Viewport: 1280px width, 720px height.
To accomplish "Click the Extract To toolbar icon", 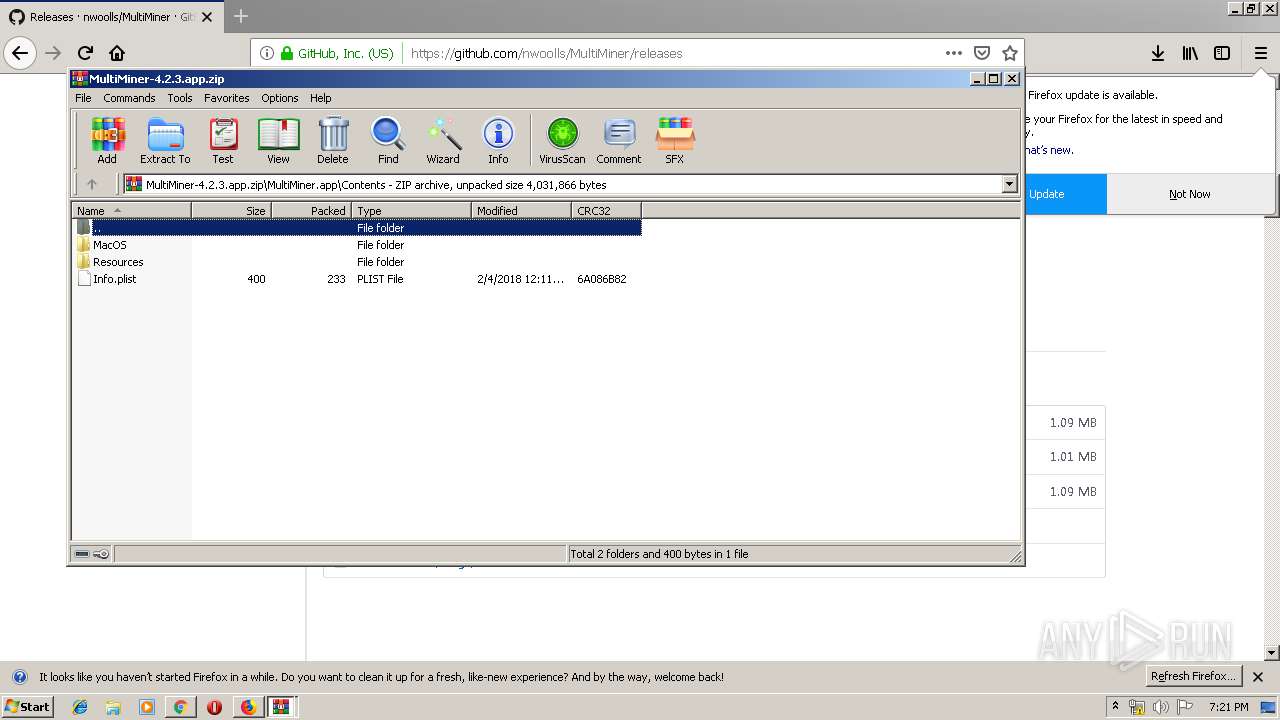I will point(165,140).
